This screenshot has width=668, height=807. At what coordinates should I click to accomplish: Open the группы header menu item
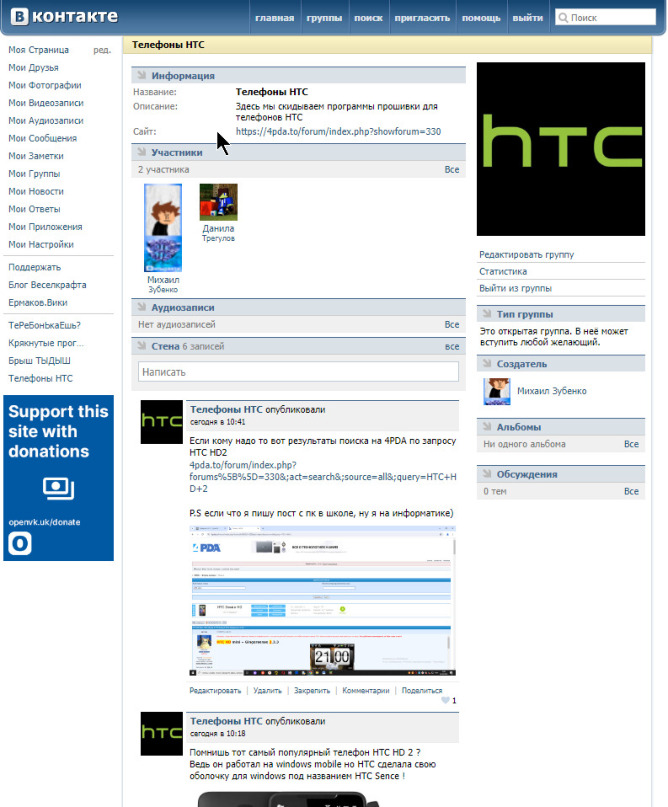(324, 18)
